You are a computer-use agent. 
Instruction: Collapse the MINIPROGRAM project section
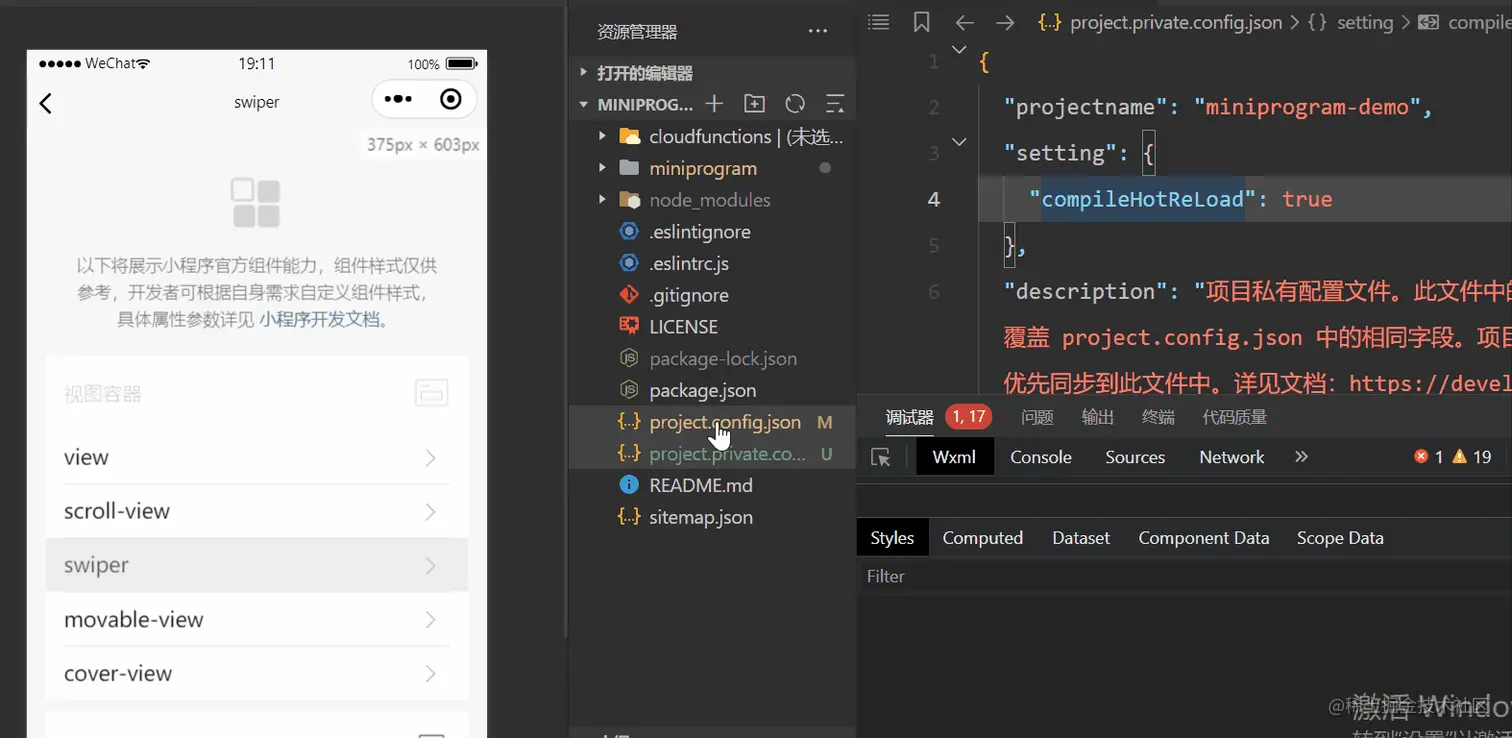[584, 104]
